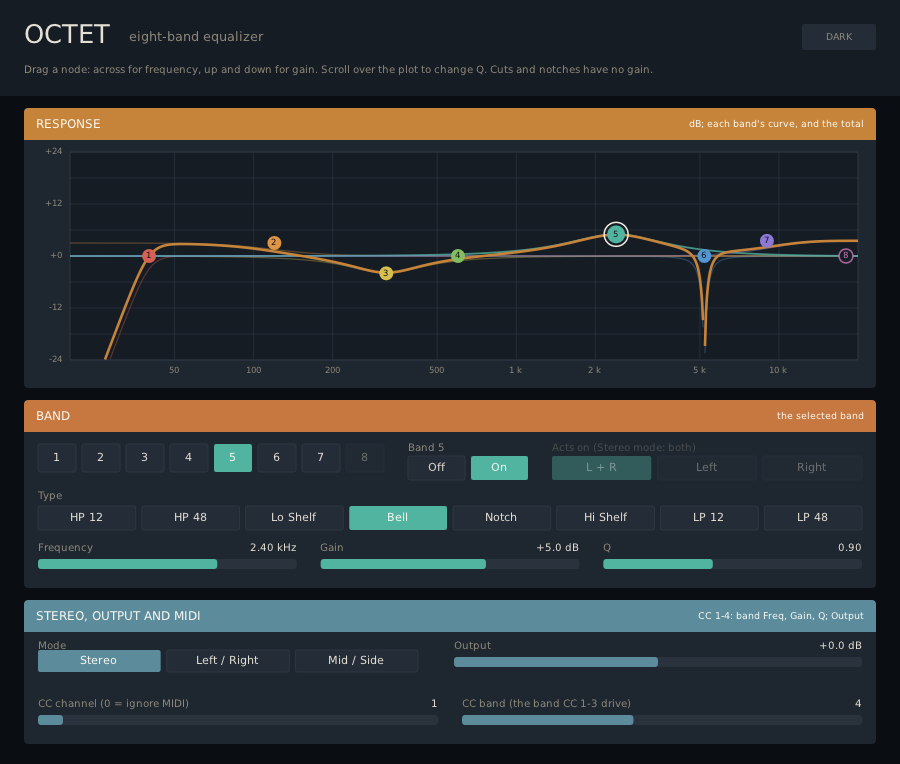Set band to act on Left only
Viewport: 900px width, 764px height.
707,467
